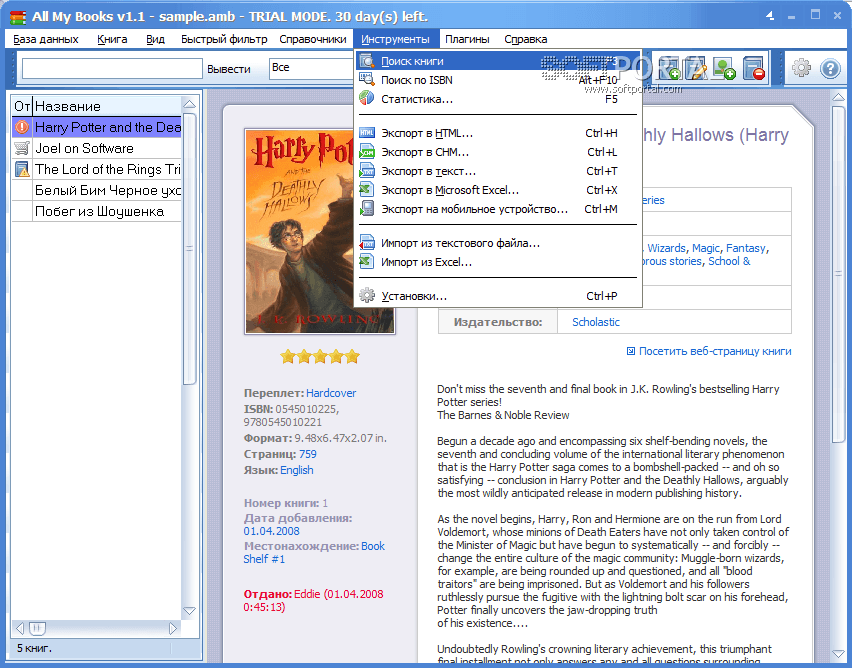The image size is (852, 668).
Task: Click the Excel icon beside Импорт из Excel
Action: pos(367,262)
